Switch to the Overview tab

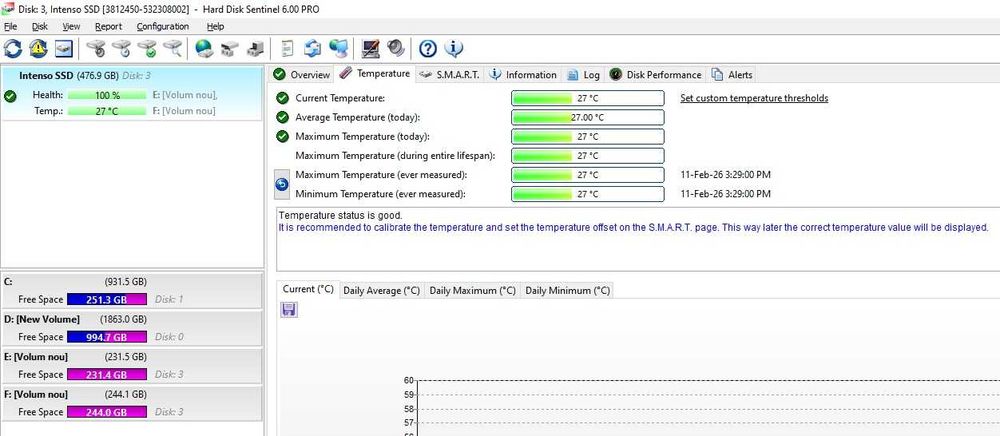tap(302, 75)
